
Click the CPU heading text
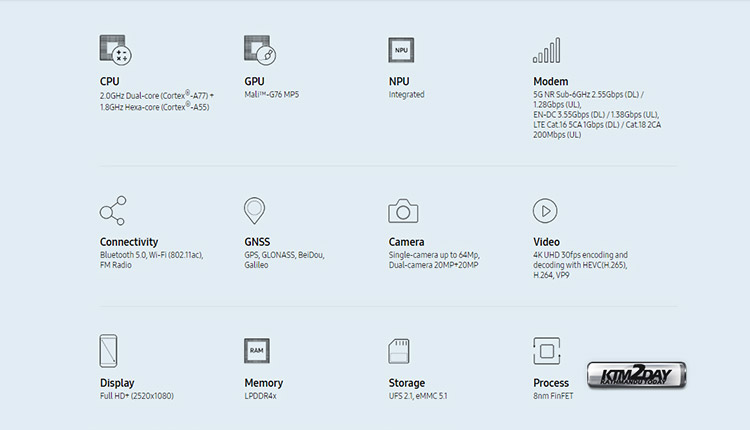(110, 81)
